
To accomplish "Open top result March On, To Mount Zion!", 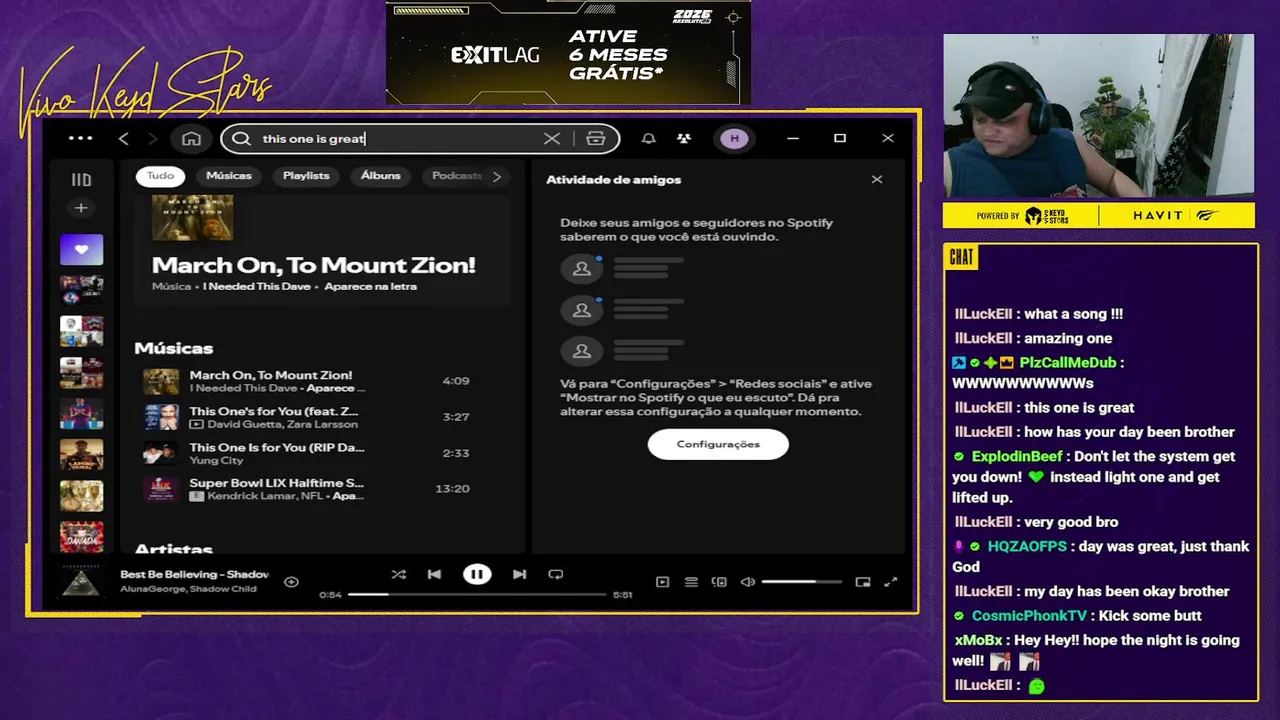I will [x=314, y=265].
